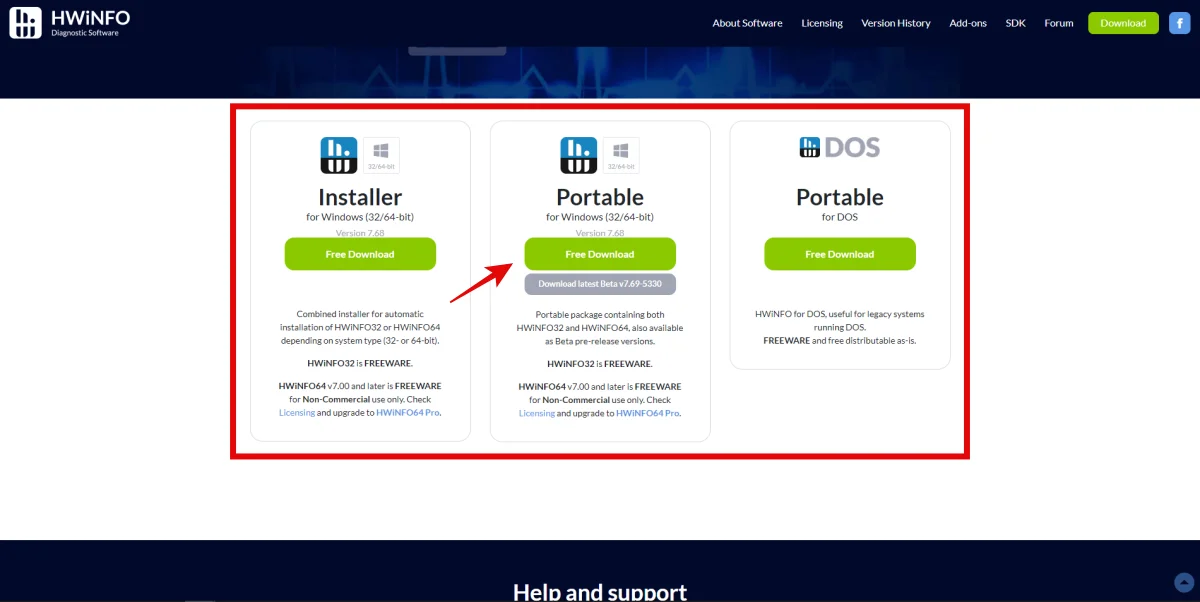Click the Installer Windows 32/64-bit badge
The image size is (1200, 602).
381,156
